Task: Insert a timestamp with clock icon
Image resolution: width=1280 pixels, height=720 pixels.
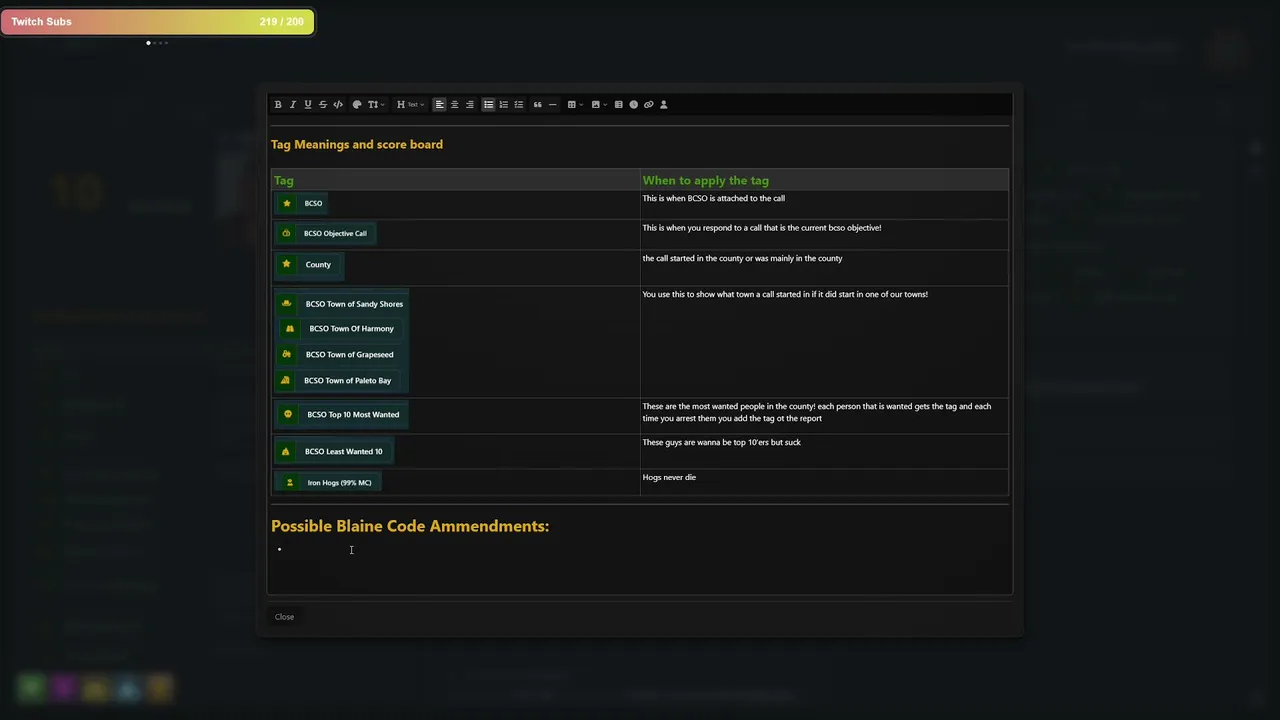Action: (633, 104)
